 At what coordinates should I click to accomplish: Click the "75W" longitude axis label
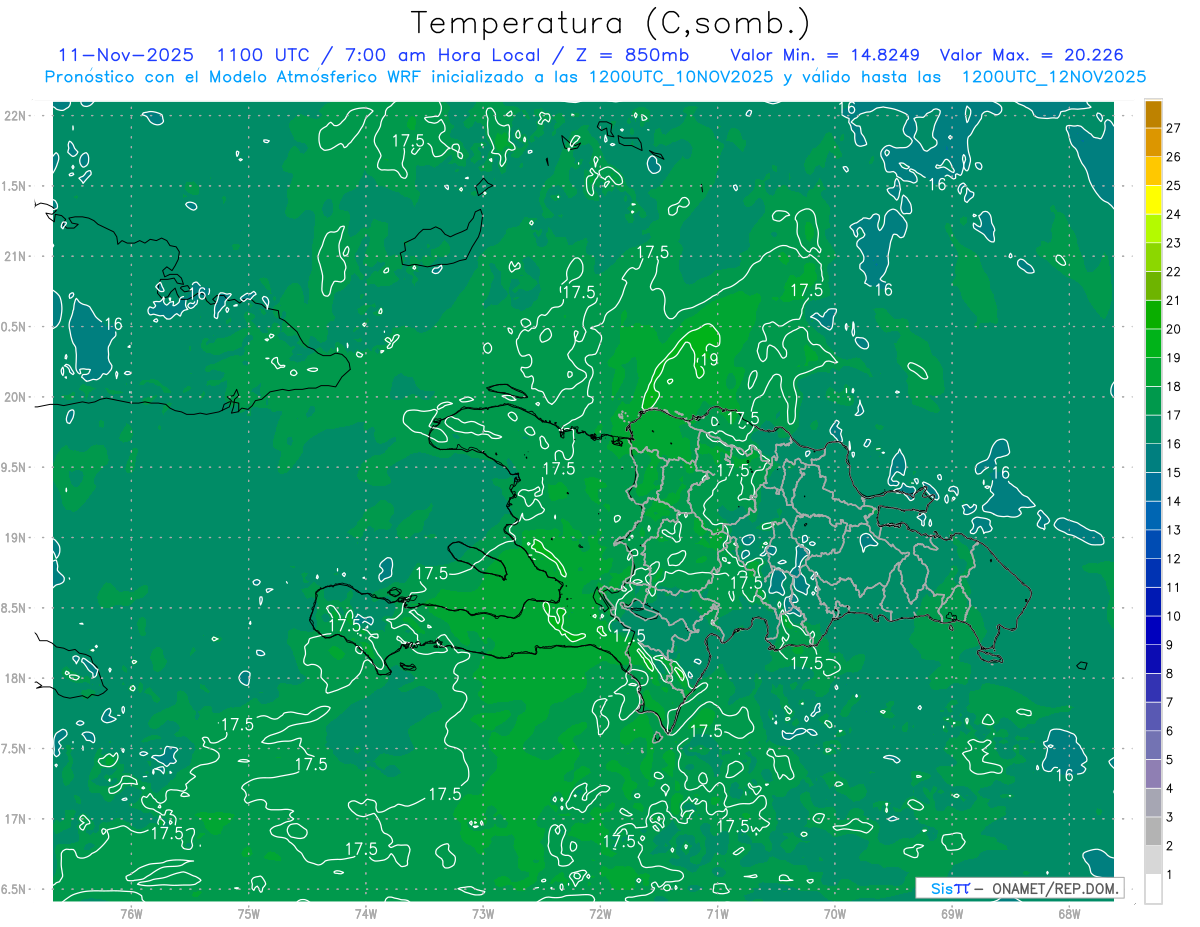(248, 913)
